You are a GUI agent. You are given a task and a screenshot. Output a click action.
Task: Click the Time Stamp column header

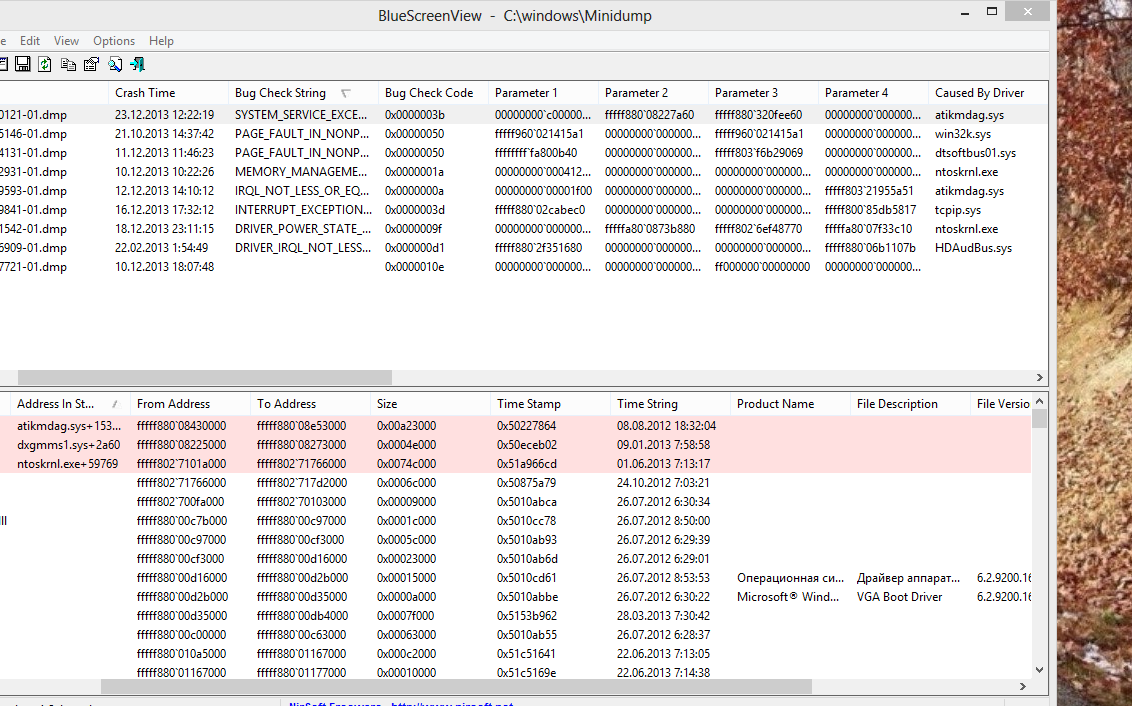(550, 404)
